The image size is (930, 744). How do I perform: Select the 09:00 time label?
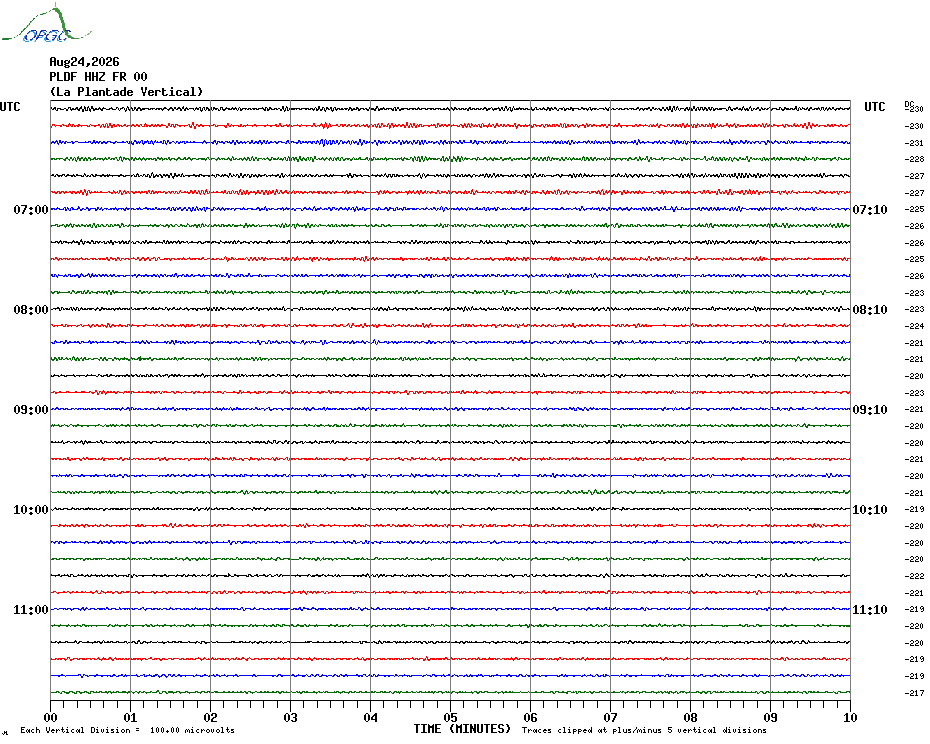(31, 410)
